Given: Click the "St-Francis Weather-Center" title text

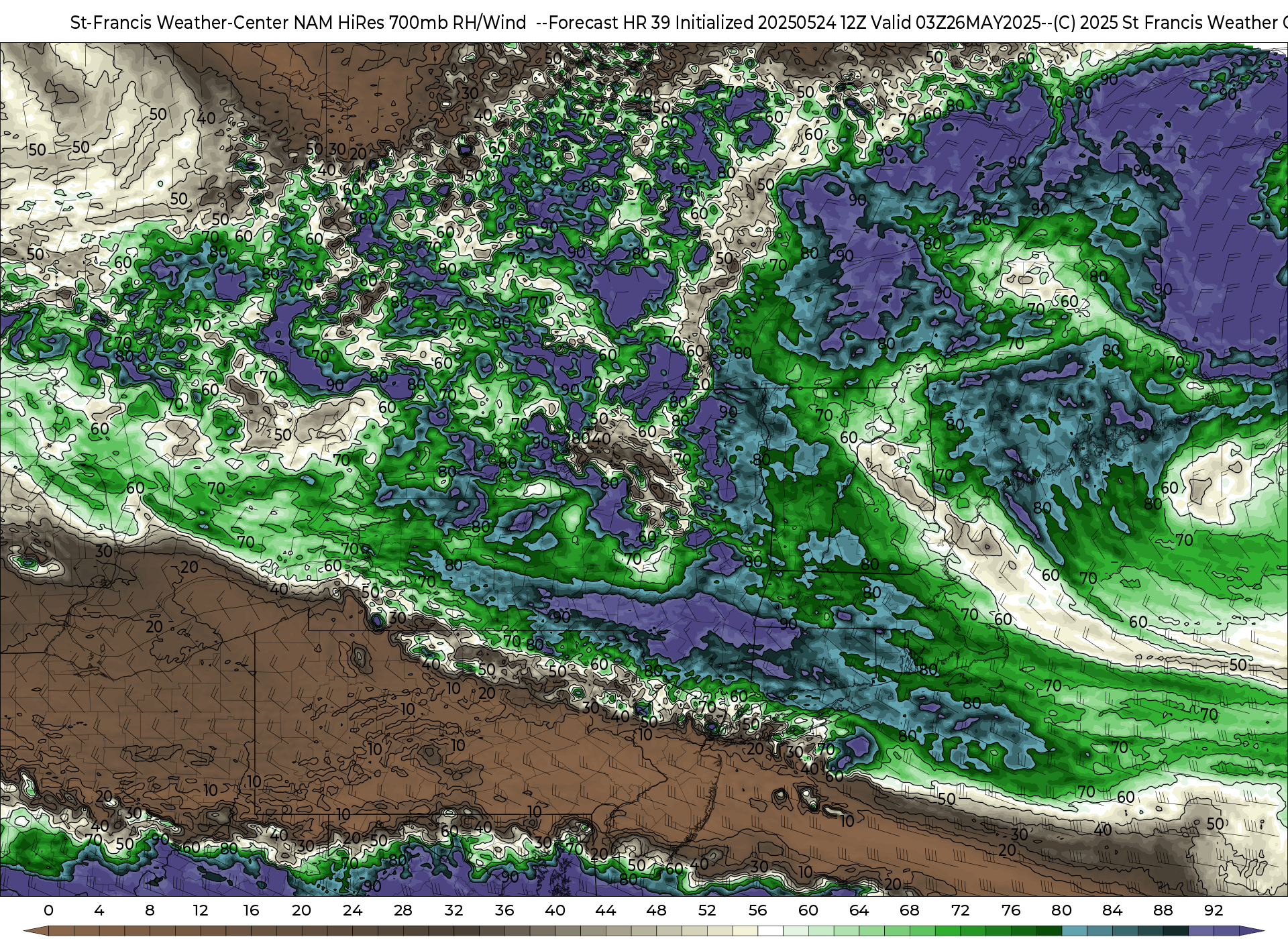Looking at the screenshot, I should pos(179,23).
